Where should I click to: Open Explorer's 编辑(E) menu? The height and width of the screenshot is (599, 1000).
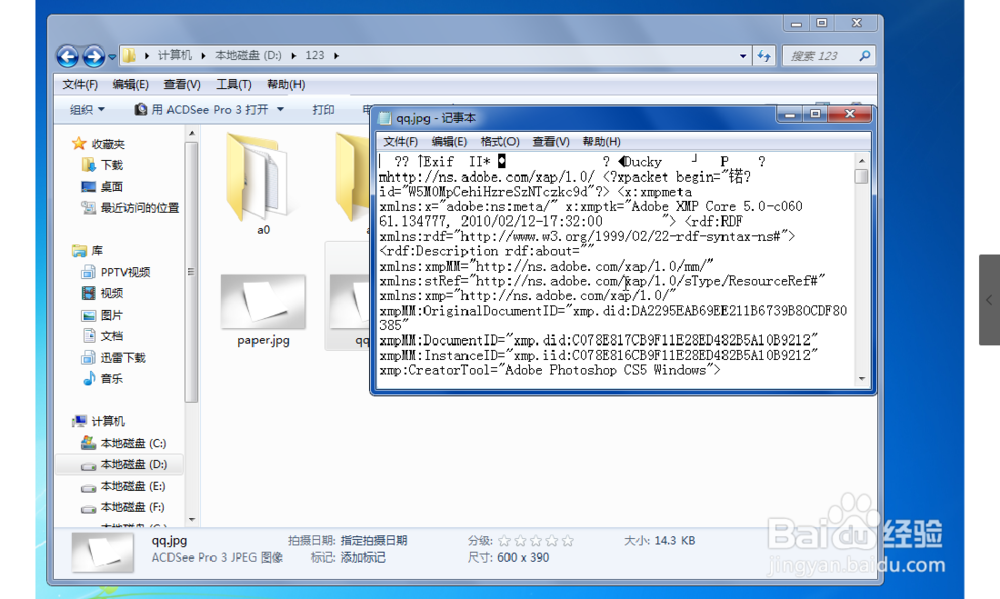pyautogui.click(x=130, y=84)
